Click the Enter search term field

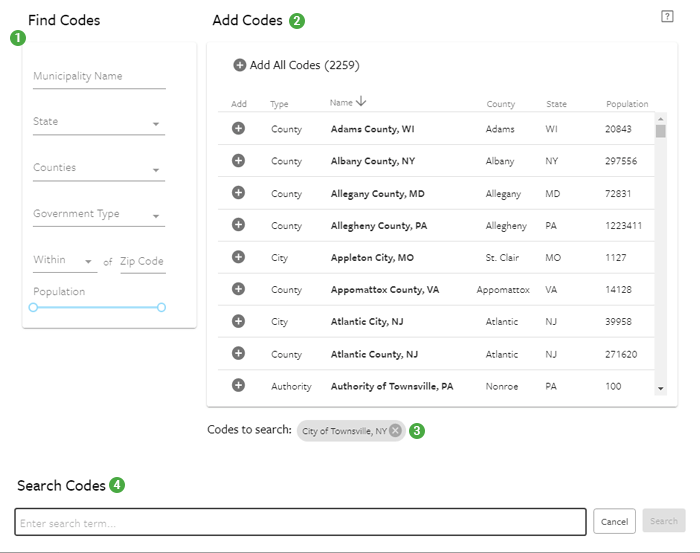tap(300, 522)
